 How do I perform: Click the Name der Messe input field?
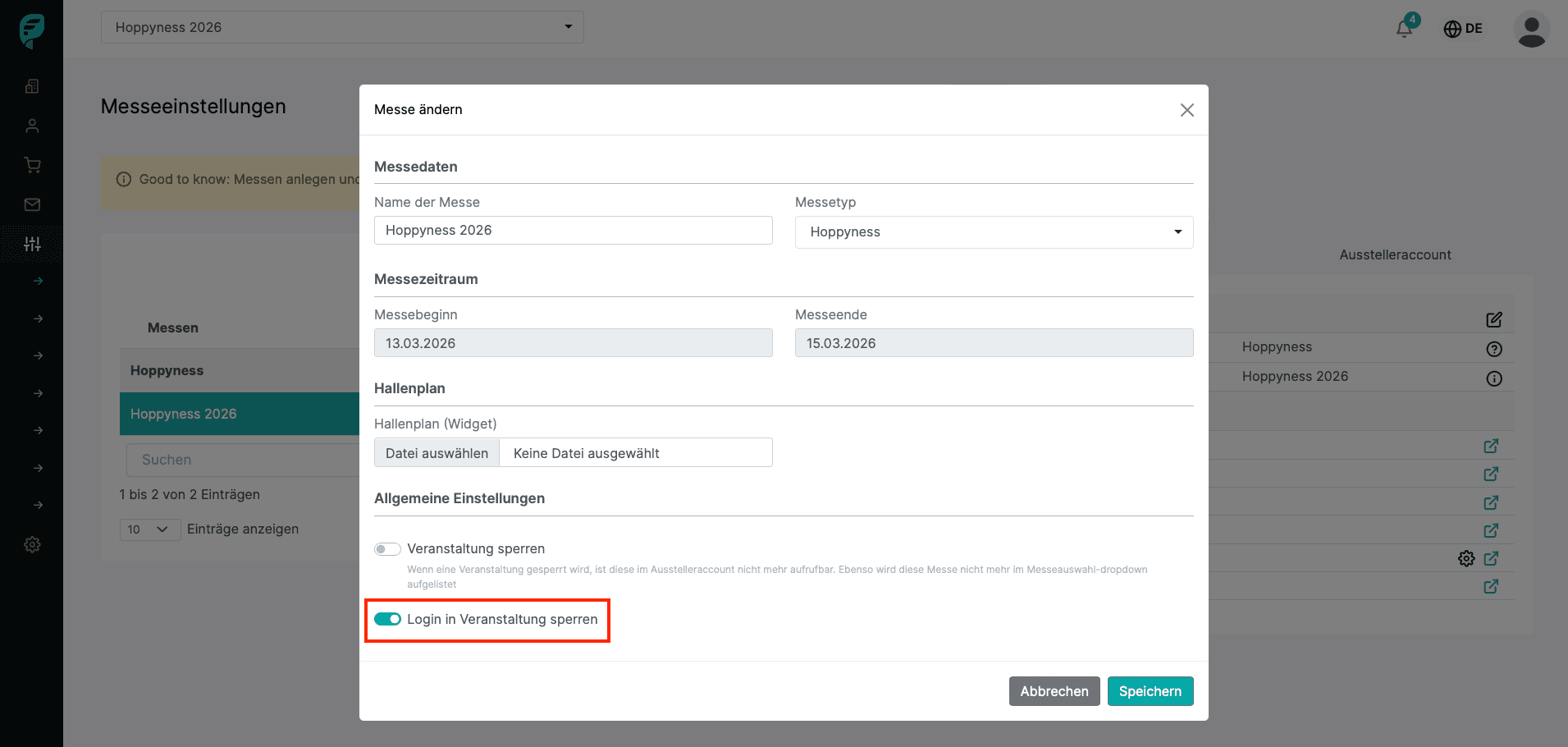pos(573,231)
